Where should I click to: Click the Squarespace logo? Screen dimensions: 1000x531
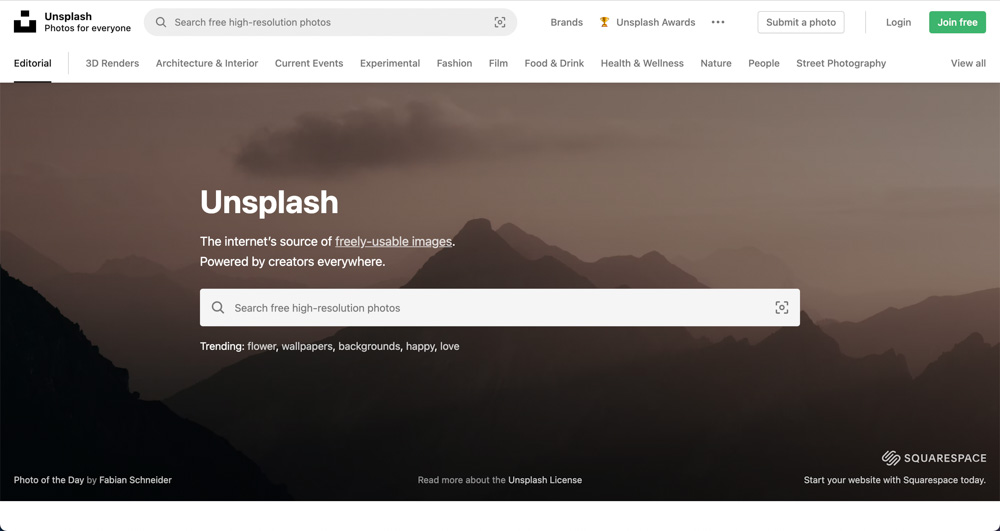click(934, 458)
